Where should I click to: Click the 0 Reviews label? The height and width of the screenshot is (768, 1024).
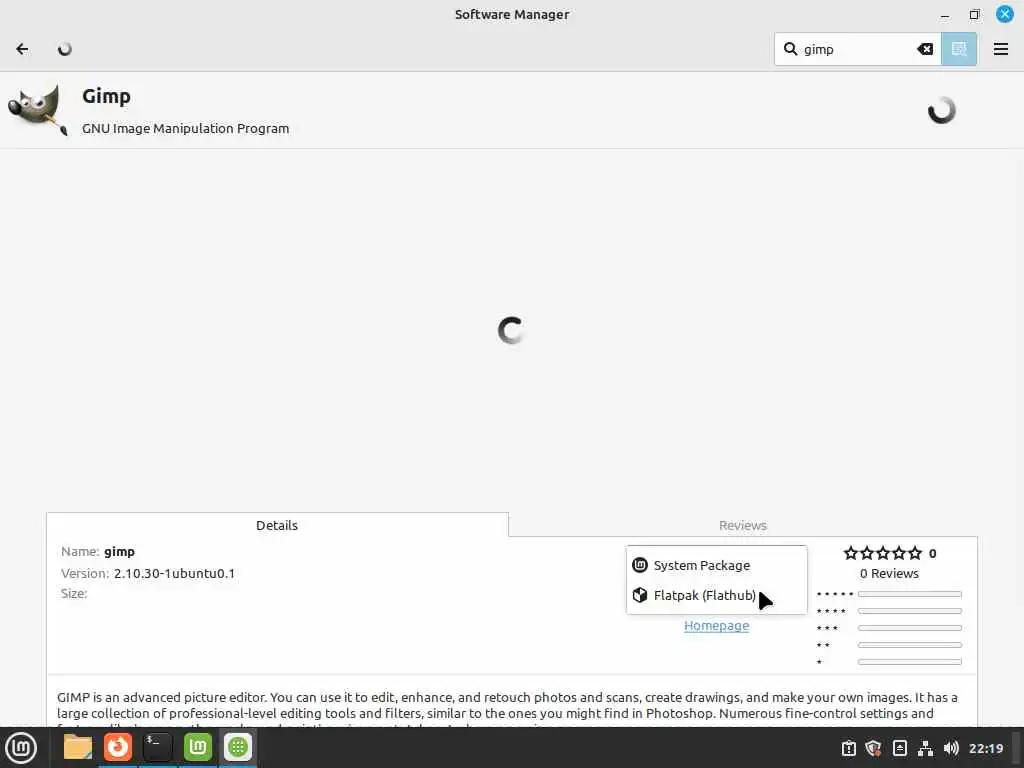pyautogui.click(x=889, y=573)
